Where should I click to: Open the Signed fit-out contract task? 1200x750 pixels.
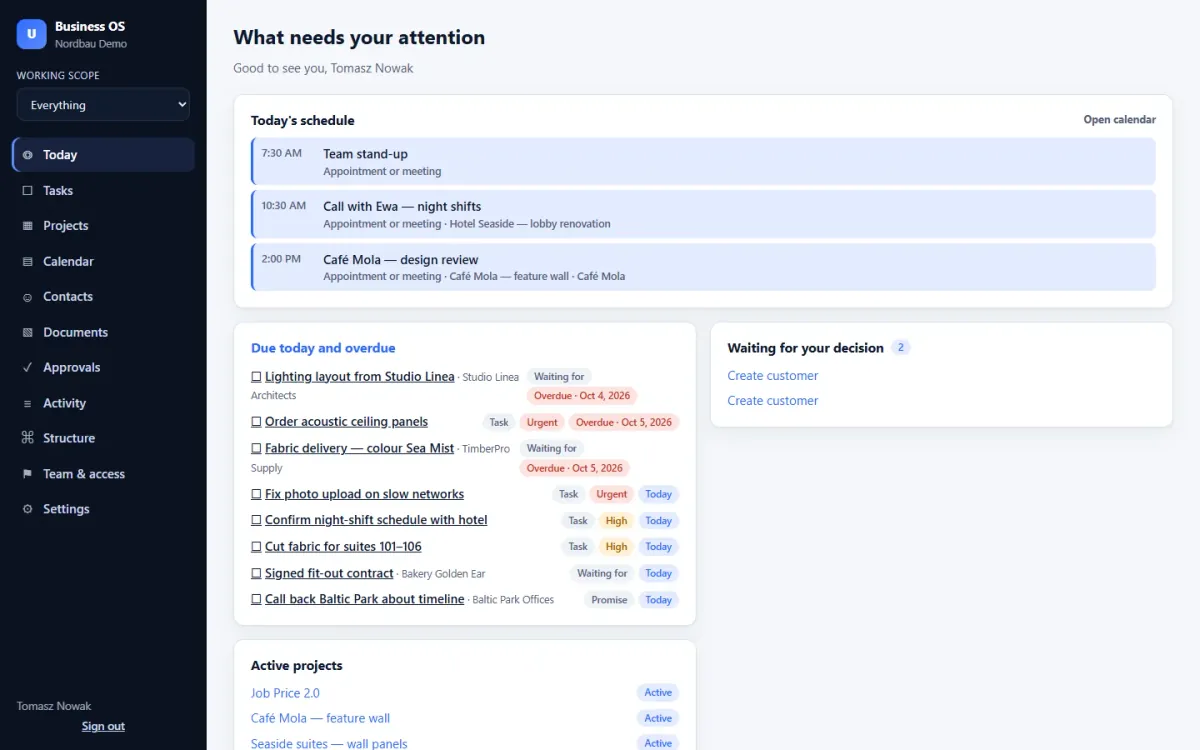pyautogui.click(x=329, y=573)
